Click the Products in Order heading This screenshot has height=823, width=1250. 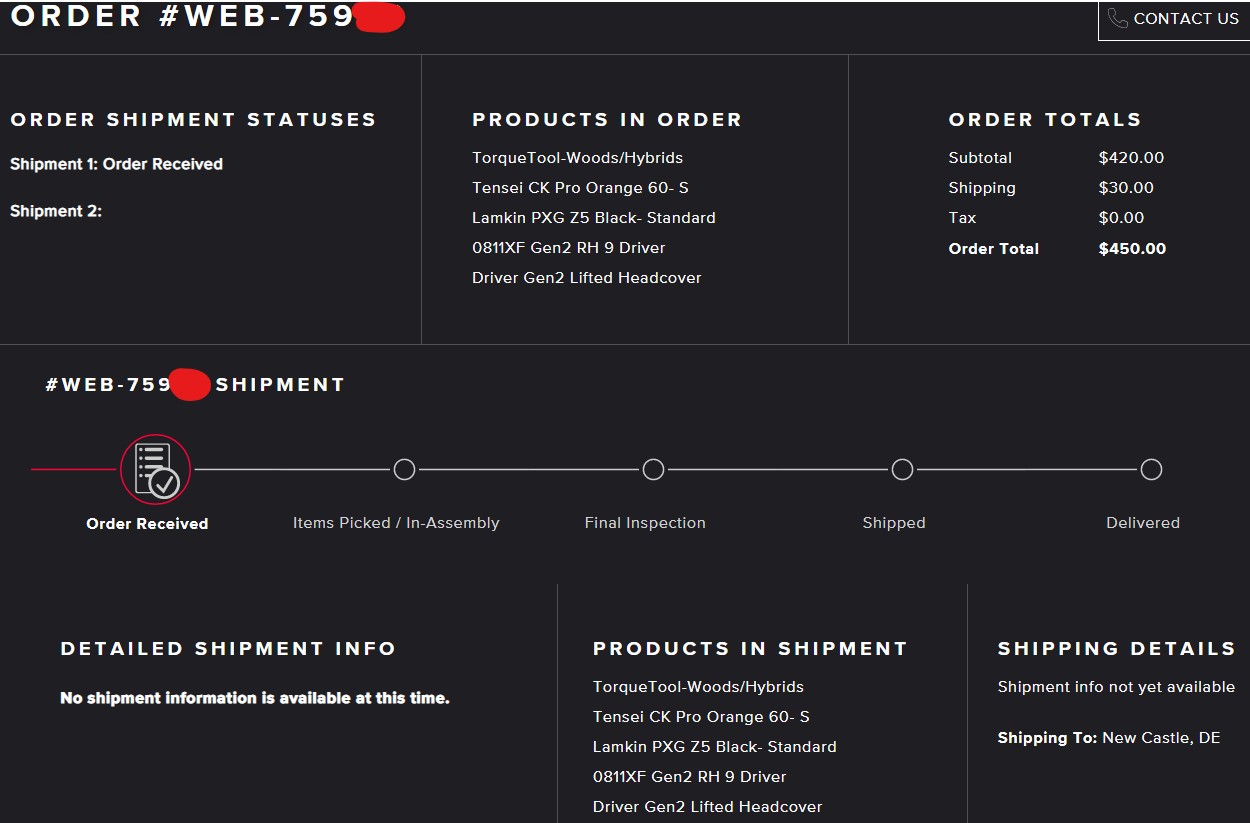(x=606, y=120)
